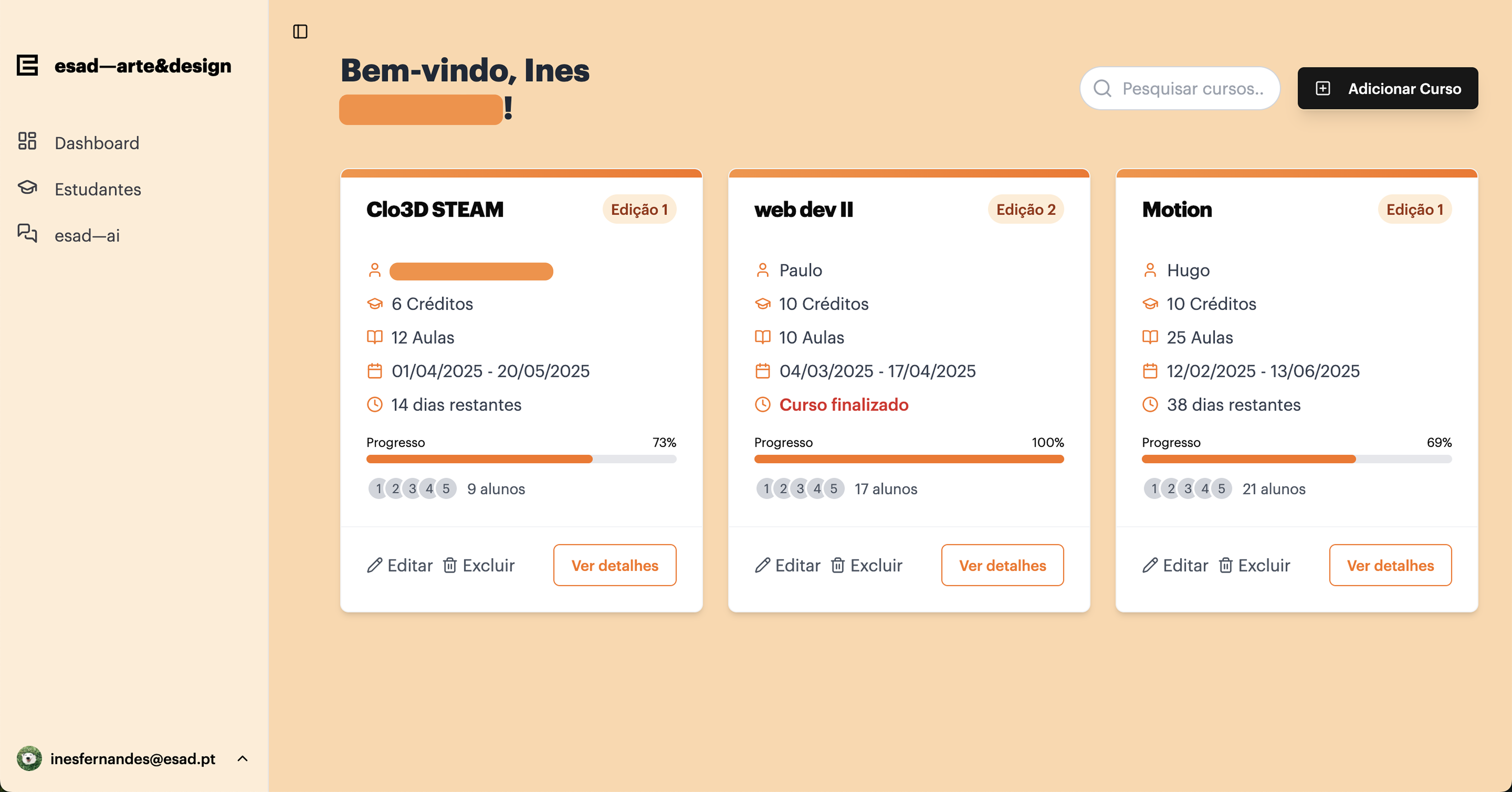Viewport: 1512px width, 792px height.
Task: Click the trash icon on web dev II card
Action: click(838, 565)
